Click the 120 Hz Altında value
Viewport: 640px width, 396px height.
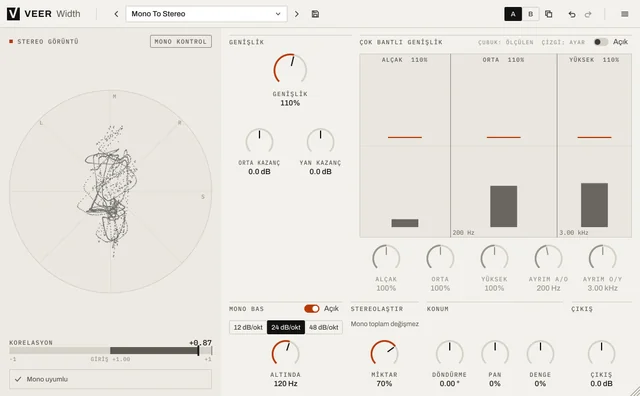click(286, 384)
